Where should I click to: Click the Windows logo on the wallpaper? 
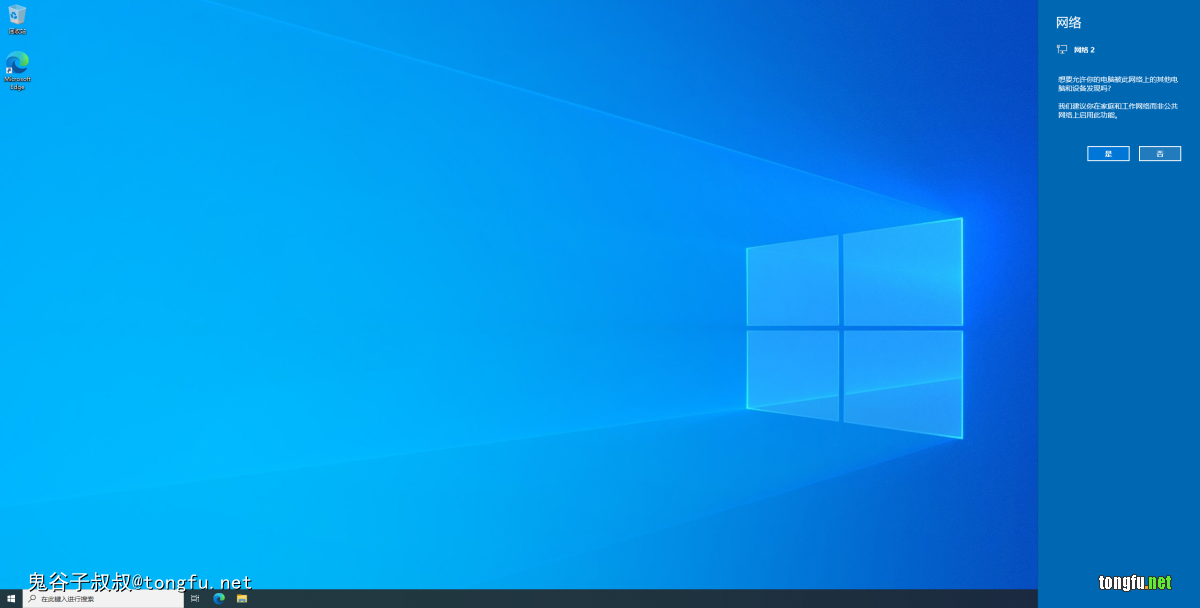pos(854,328)
